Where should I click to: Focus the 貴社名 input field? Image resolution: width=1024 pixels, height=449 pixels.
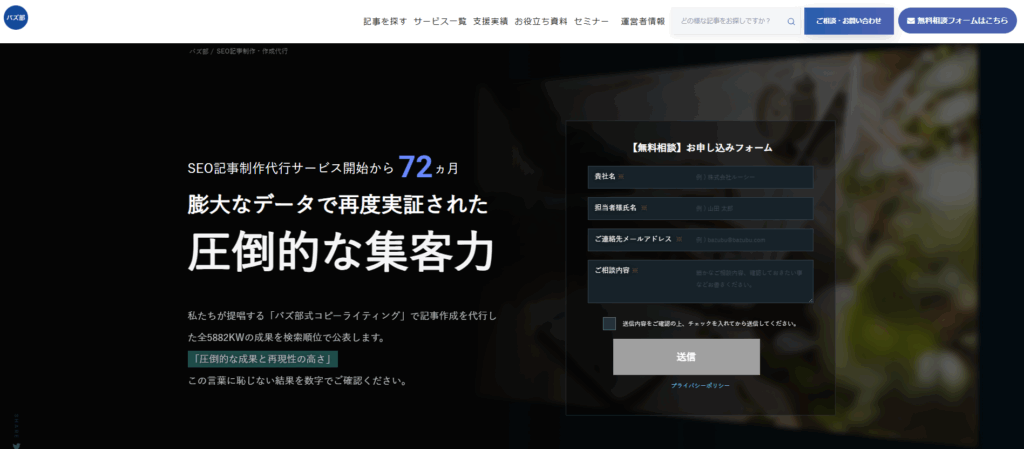[x=700, y=177]
